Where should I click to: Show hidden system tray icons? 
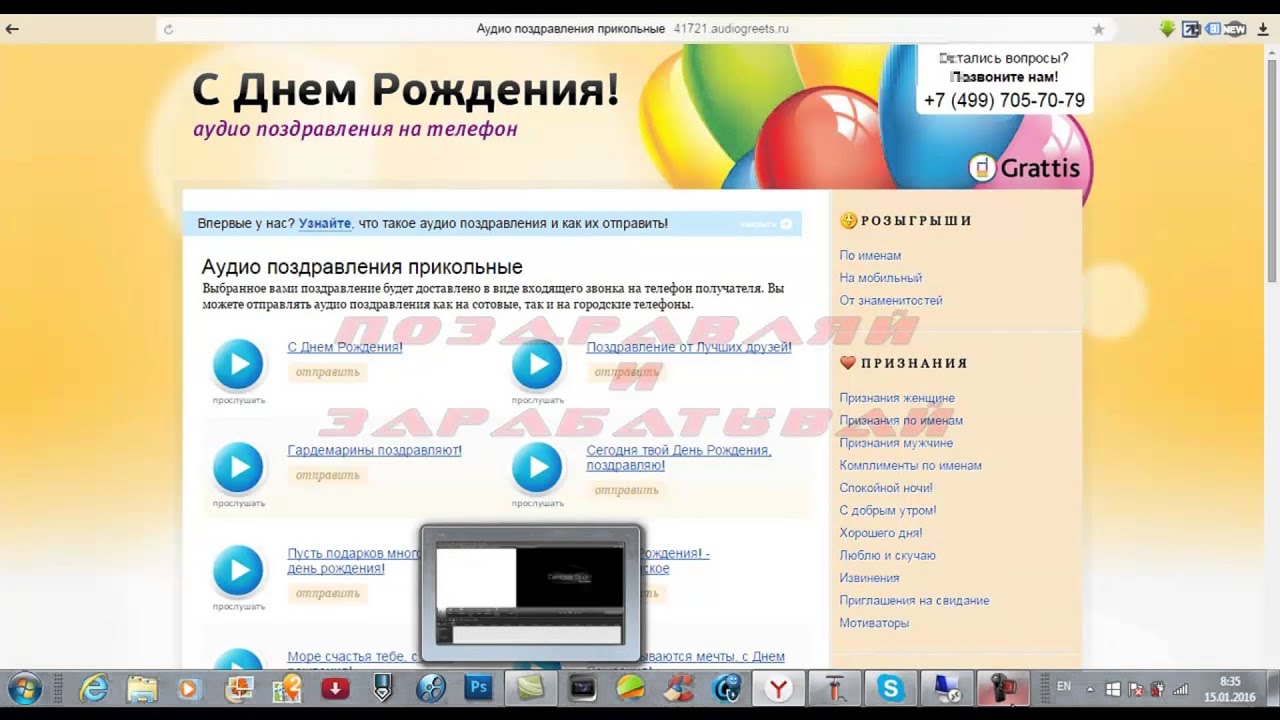point(1090,689)
